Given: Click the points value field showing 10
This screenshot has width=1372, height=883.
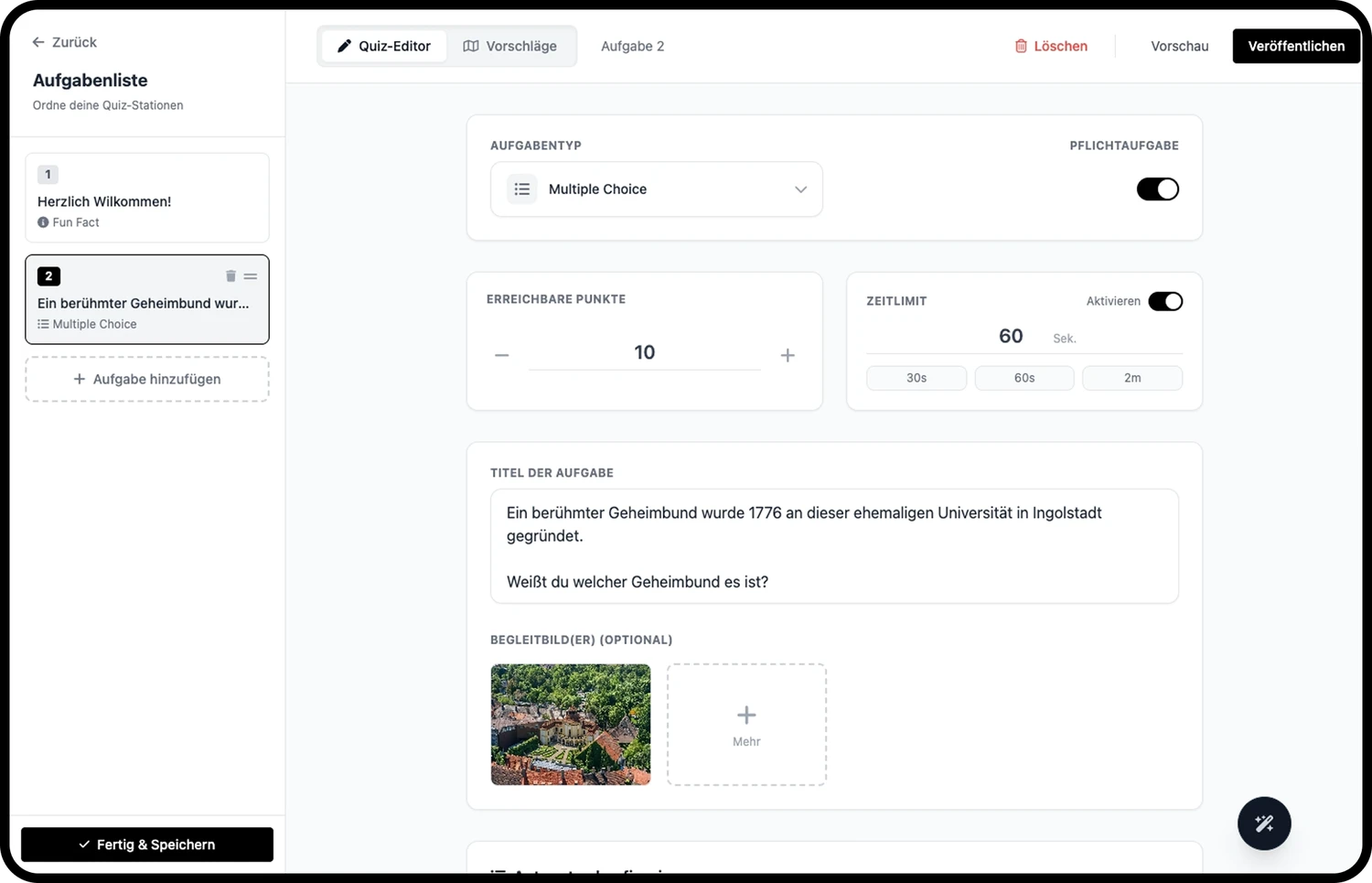Looking at the screenshot, I should coord(645,353).
